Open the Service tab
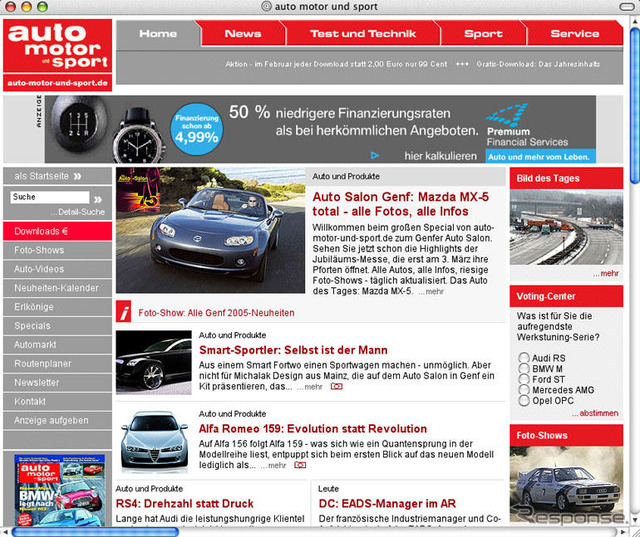 [x=575, y=33]
